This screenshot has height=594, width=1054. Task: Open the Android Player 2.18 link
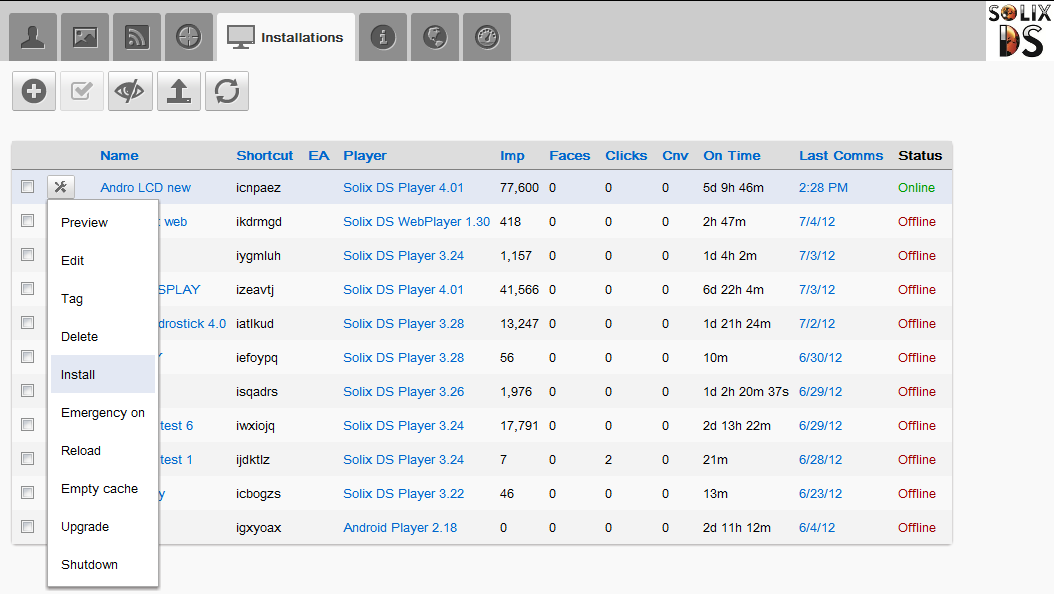point(400,527)
